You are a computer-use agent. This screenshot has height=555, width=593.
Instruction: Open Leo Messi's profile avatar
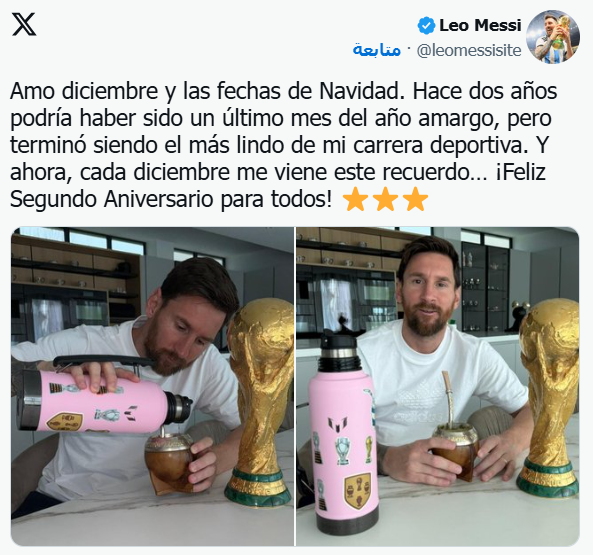(x=553, y=37)
